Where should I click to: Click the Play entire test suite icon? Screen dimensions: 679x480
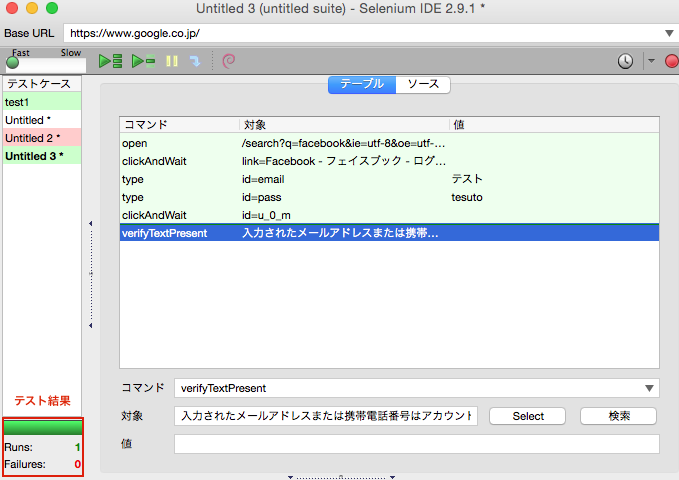click(x=110, y=61)
